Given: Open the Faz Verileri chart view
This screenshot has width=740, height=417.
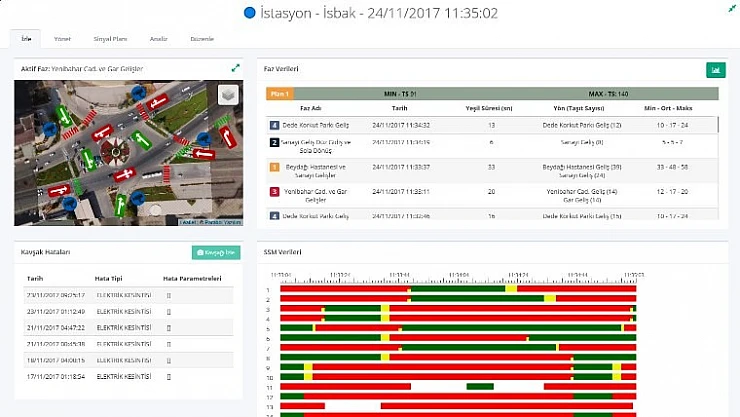Looking at the screenshot, I should [x=715, y=70].
